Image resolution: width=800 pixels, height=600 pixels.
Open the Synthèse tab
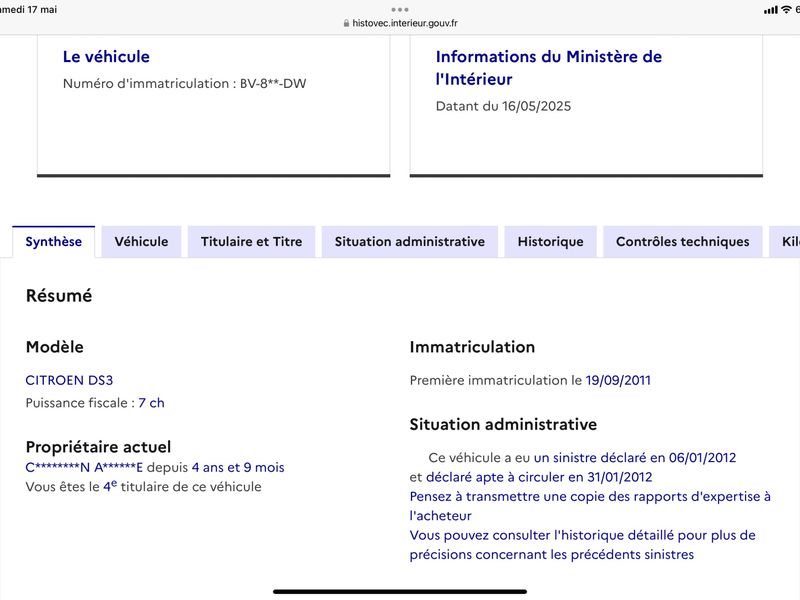54,242
